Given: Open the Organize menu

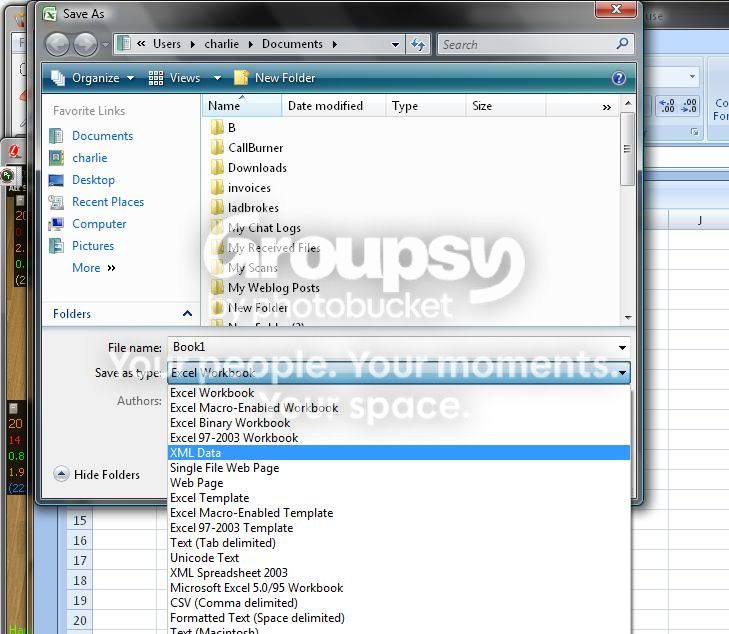Looking at the screenshot, I should [93, 78].
